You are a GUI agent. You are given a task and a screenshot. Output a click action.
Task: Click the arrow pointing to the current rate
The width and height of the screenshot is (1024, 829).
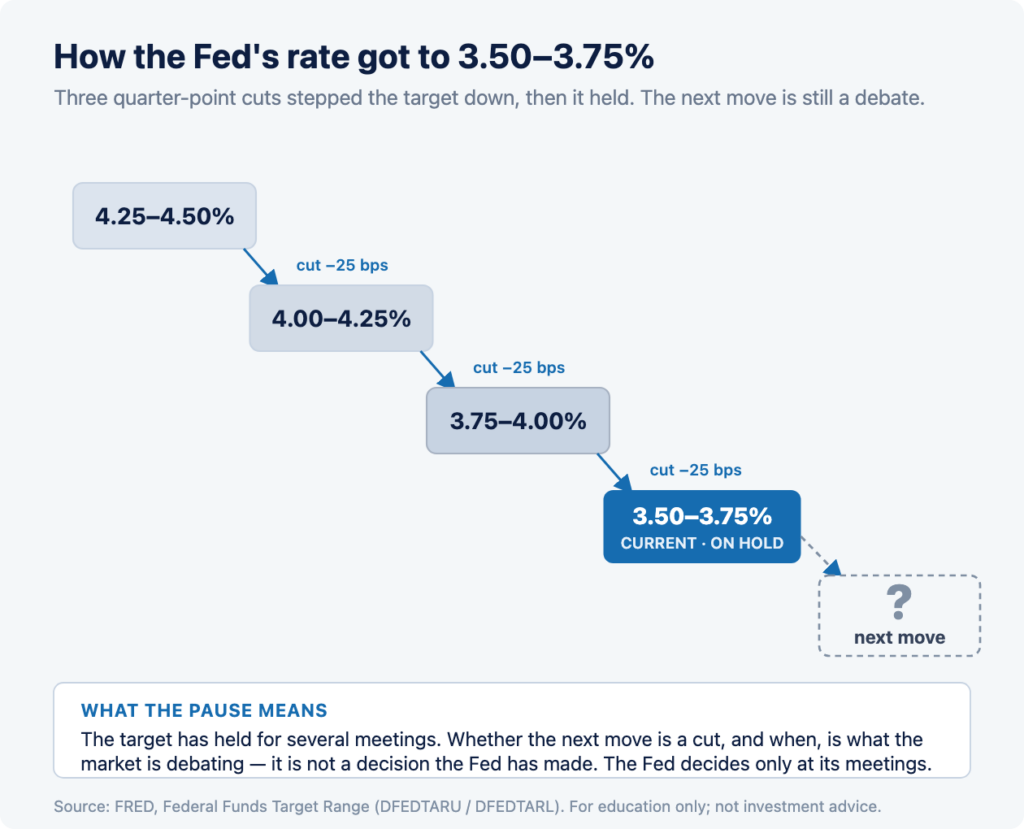tap(615, 472)
